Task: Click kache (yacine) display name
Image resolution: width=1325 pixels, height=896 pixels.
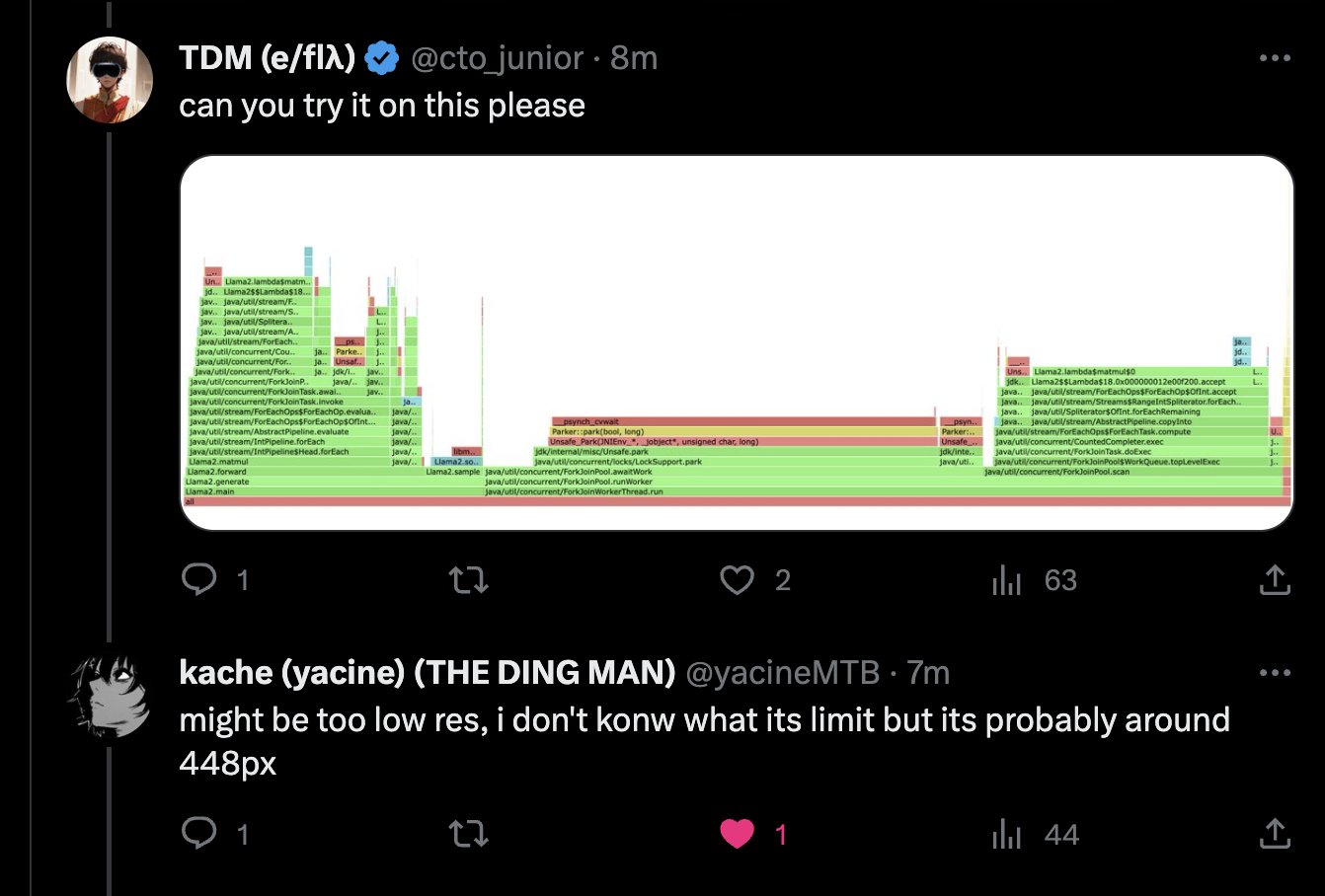Action: (427, 673)
